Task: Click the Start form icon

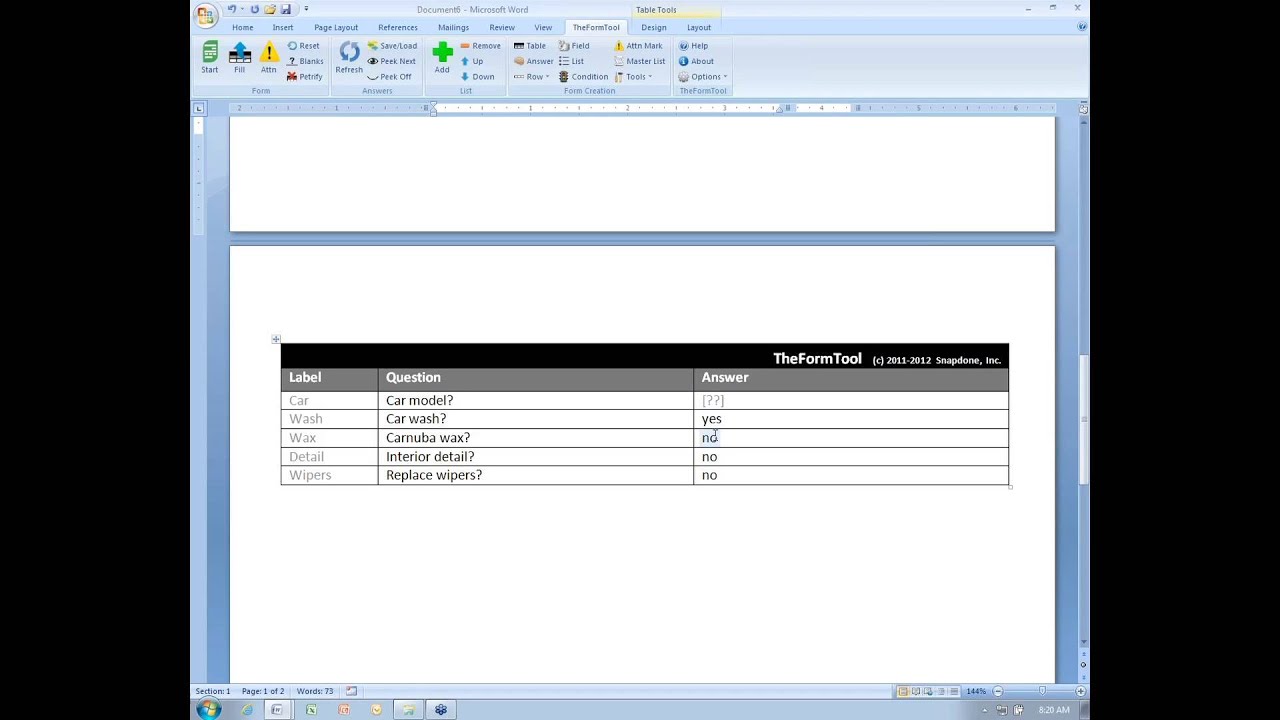Action: [209, 57]
